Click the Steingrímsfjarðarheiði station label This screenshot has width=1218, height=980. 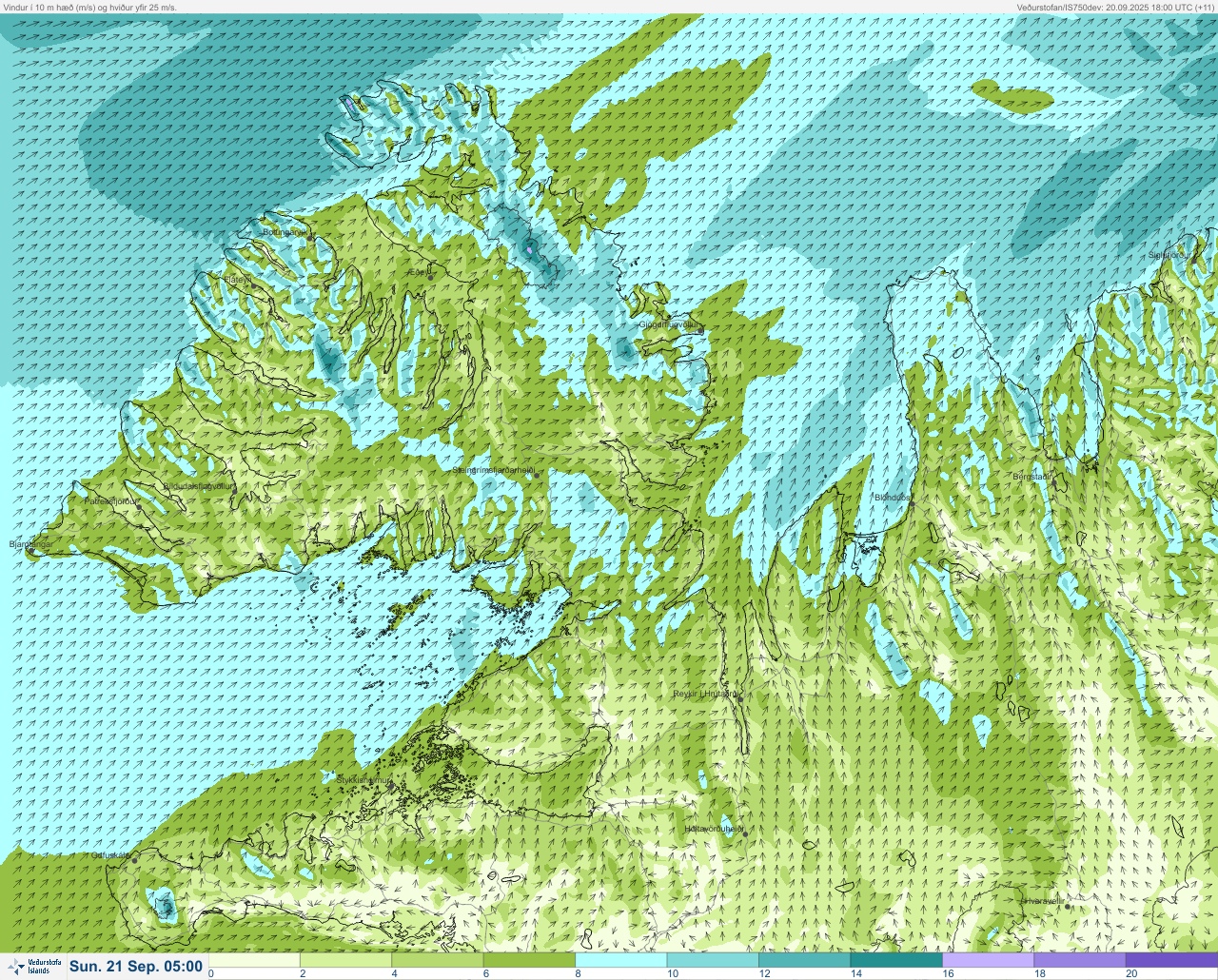coord(493,470)
